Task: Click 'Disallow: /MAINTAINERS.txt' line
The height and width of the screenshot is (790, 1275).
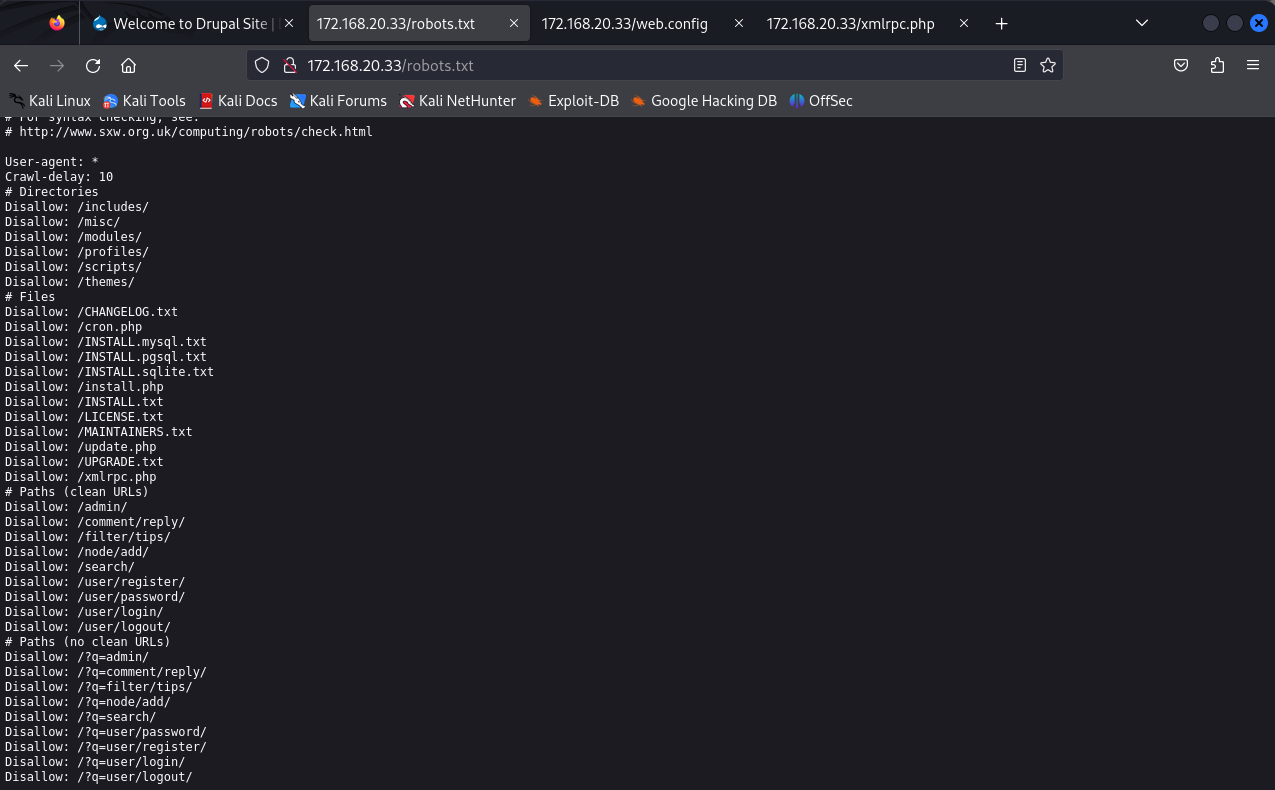Action: click(x=99, y=432)
